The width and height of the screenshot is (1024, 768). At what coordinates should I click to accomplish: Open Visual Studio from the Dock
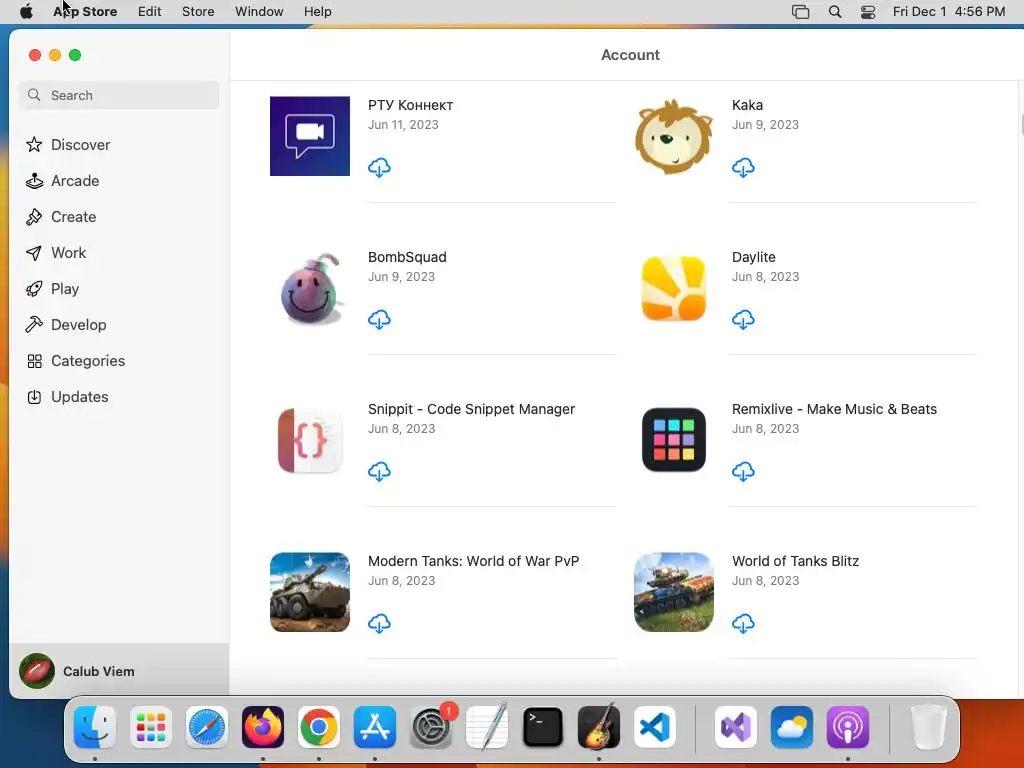click(x=736, y=727)
